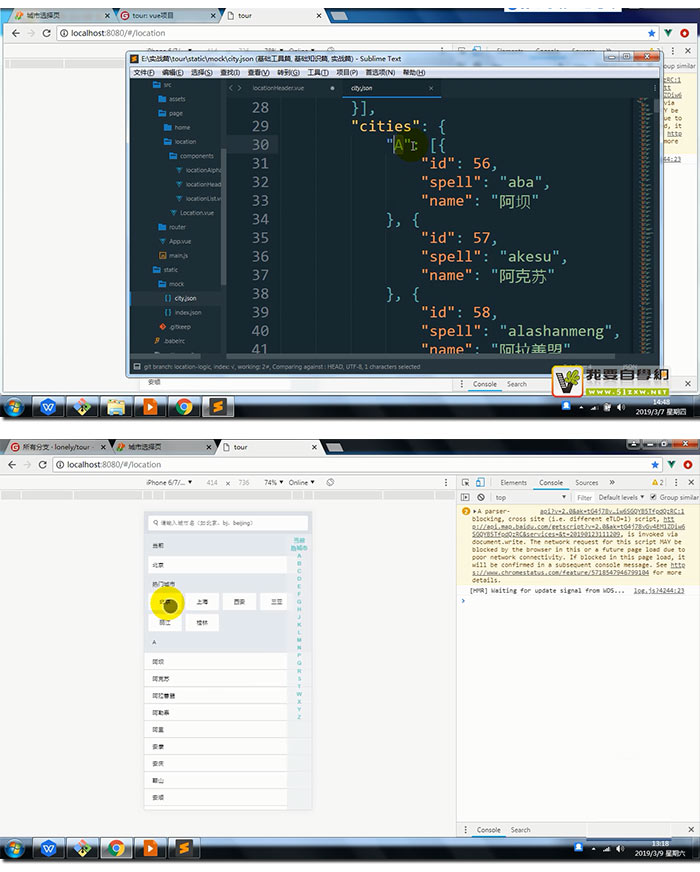This screenshot has height=872, width=700.
Task: Collapse the page folder in the Sublime sidebar
Action: [170, 113]
